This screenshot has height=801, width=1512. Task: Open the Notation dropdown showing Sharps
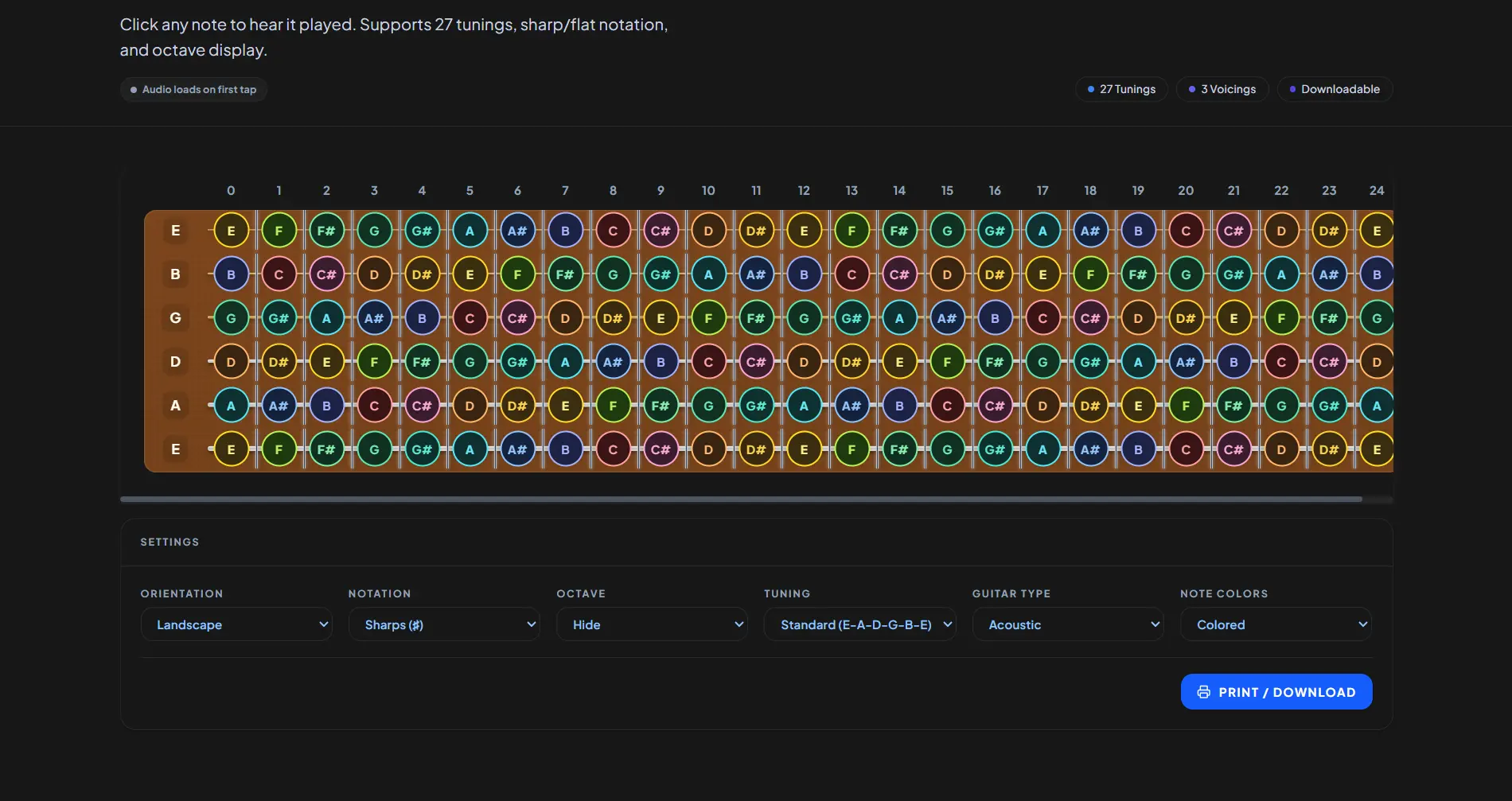pos(444,624)
